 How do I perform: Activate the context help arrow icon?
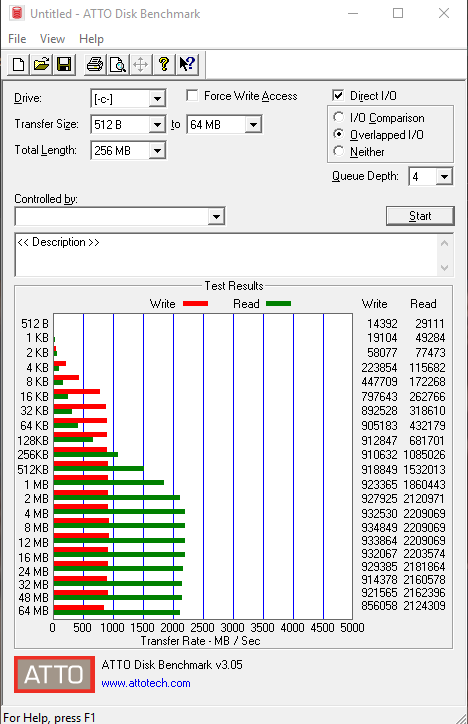[187, 64]
